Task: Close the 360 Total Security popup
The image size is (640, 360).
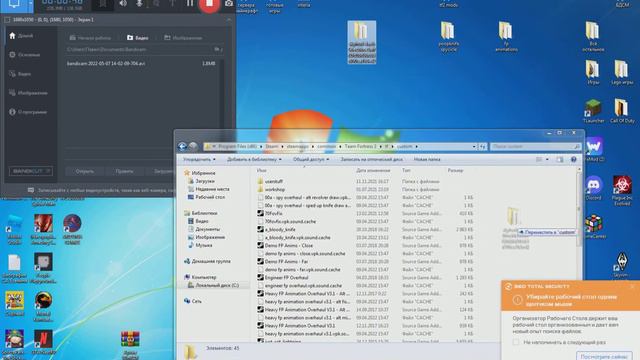Action: coord(632,287)
